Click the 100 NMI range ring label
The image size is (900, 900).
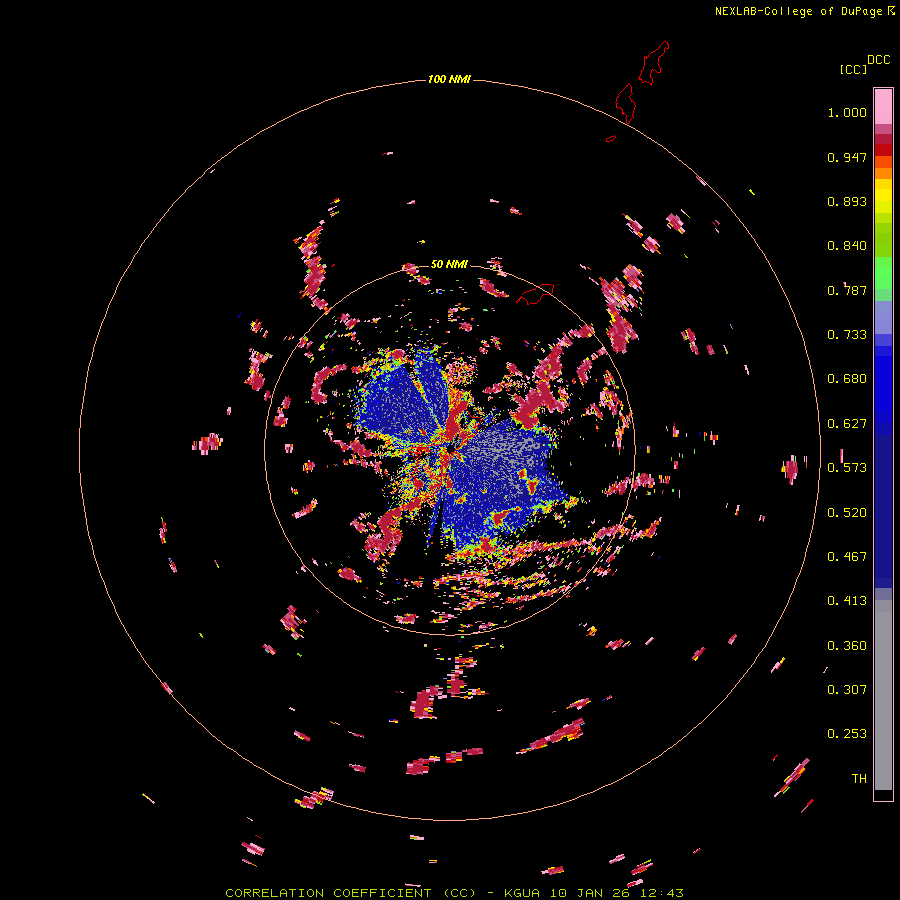pyautogui.click(x=449, y=79)
